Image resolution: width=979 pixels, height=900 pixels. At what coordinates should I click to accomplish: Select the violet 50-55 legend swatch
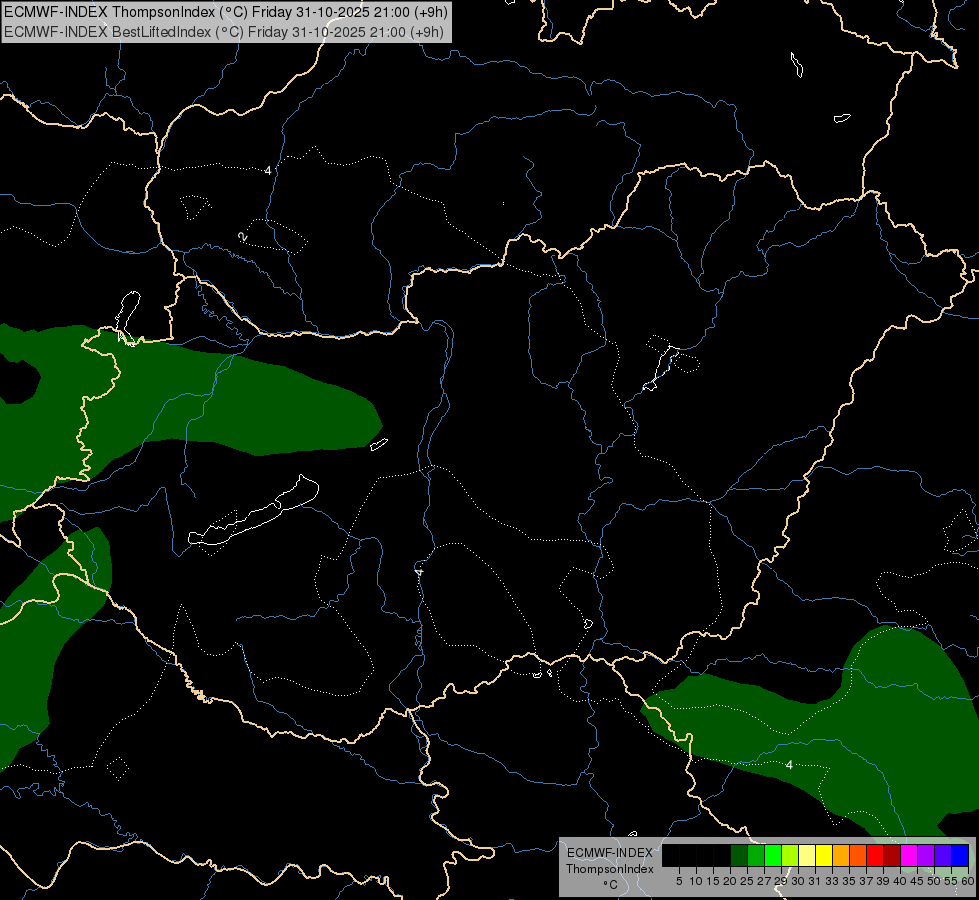click(x=943, y=855)
